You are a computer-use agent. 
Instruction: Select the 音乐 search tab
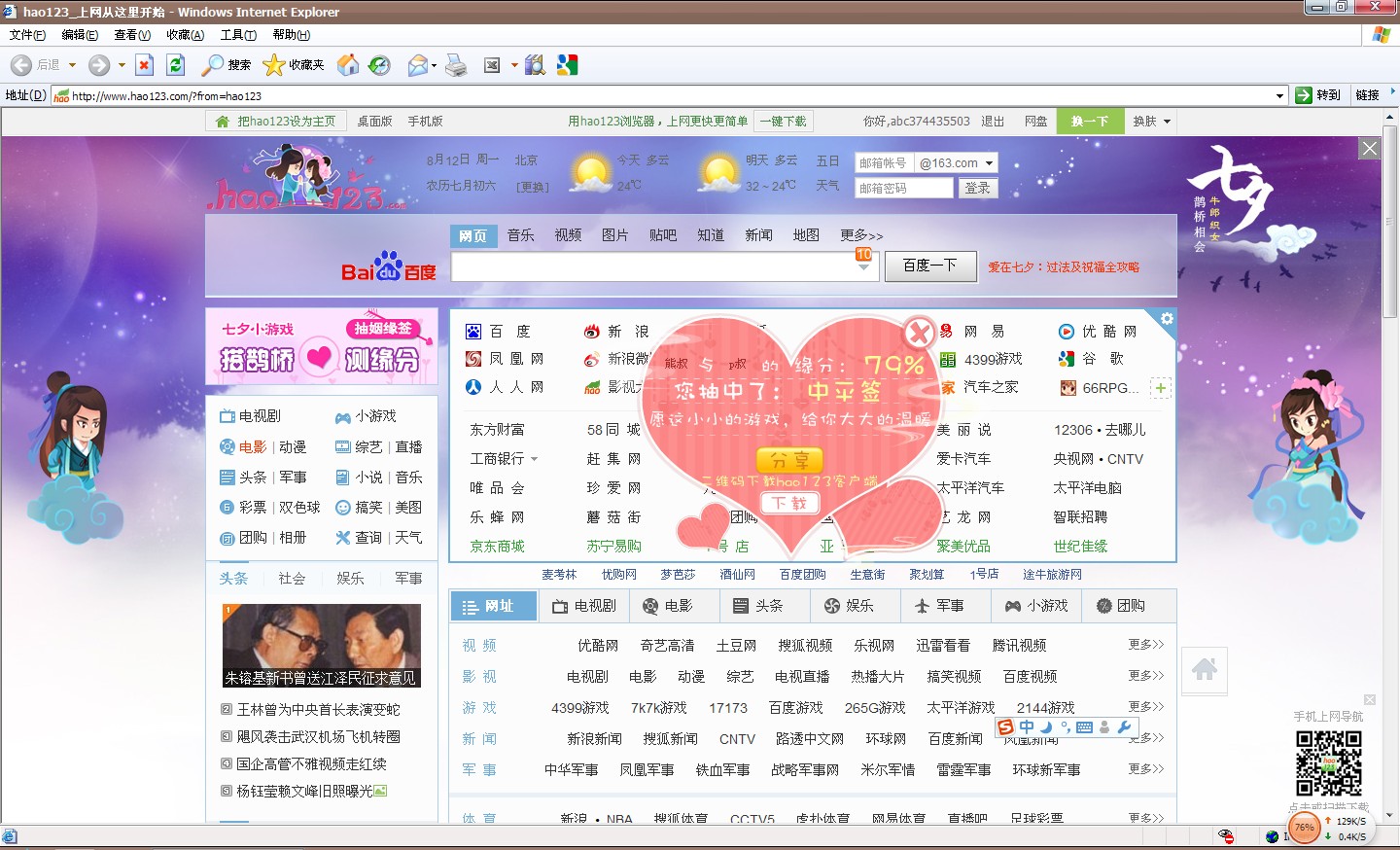521,235
